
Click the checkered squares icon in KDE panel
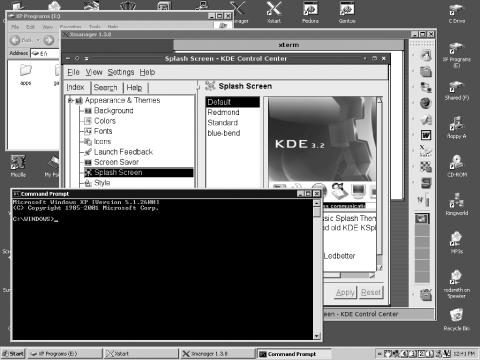coord(426,166)
